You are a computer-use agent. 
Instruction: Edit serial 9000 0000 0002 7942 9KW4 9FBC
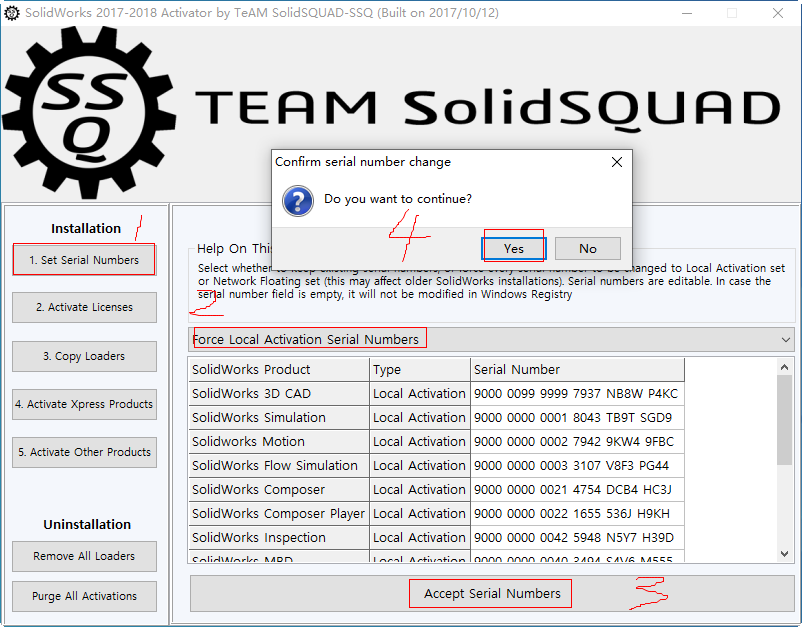click(x=577, y=442)
